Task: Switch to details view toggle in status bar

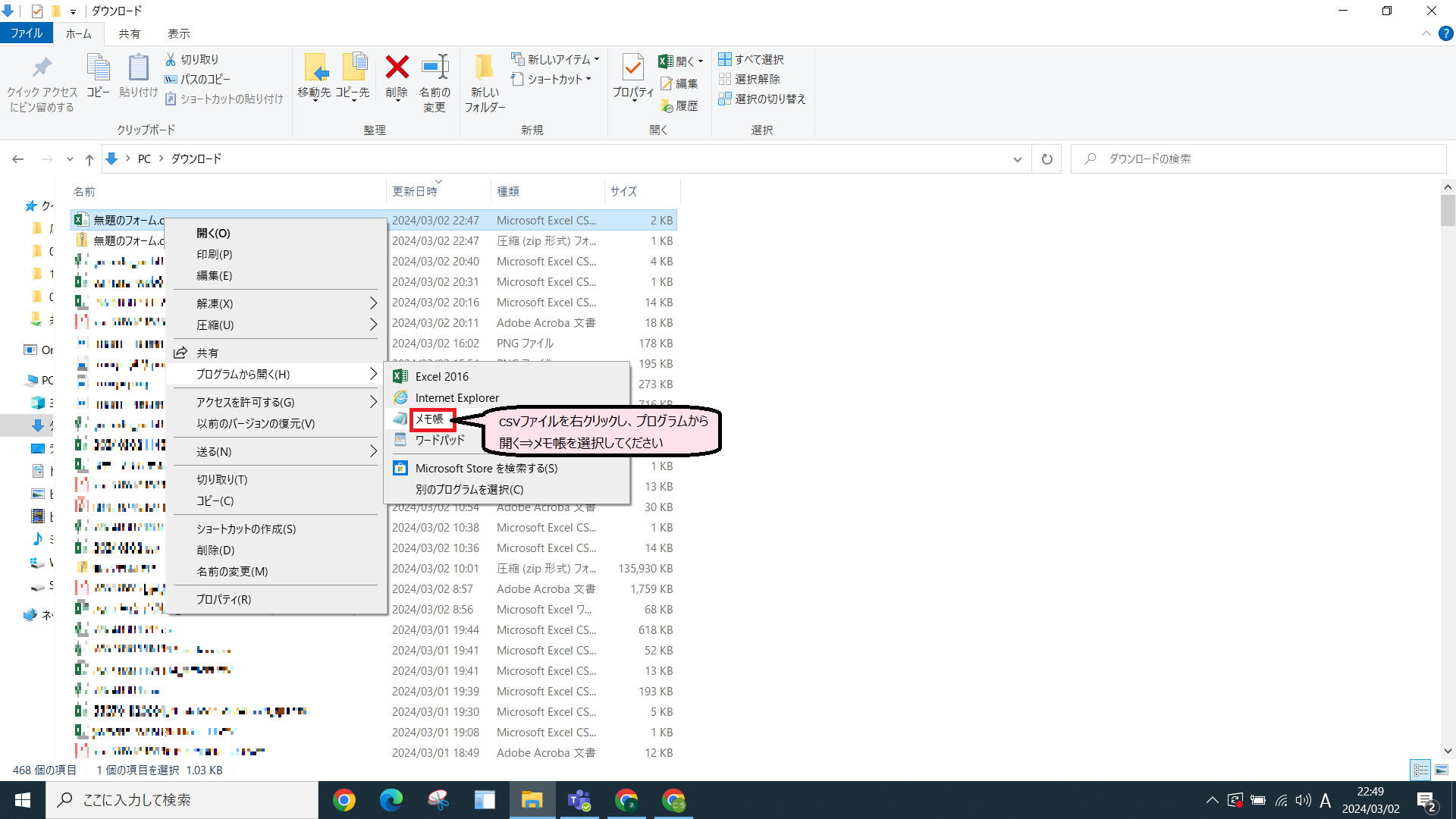Action: [x=1420, y=770]
